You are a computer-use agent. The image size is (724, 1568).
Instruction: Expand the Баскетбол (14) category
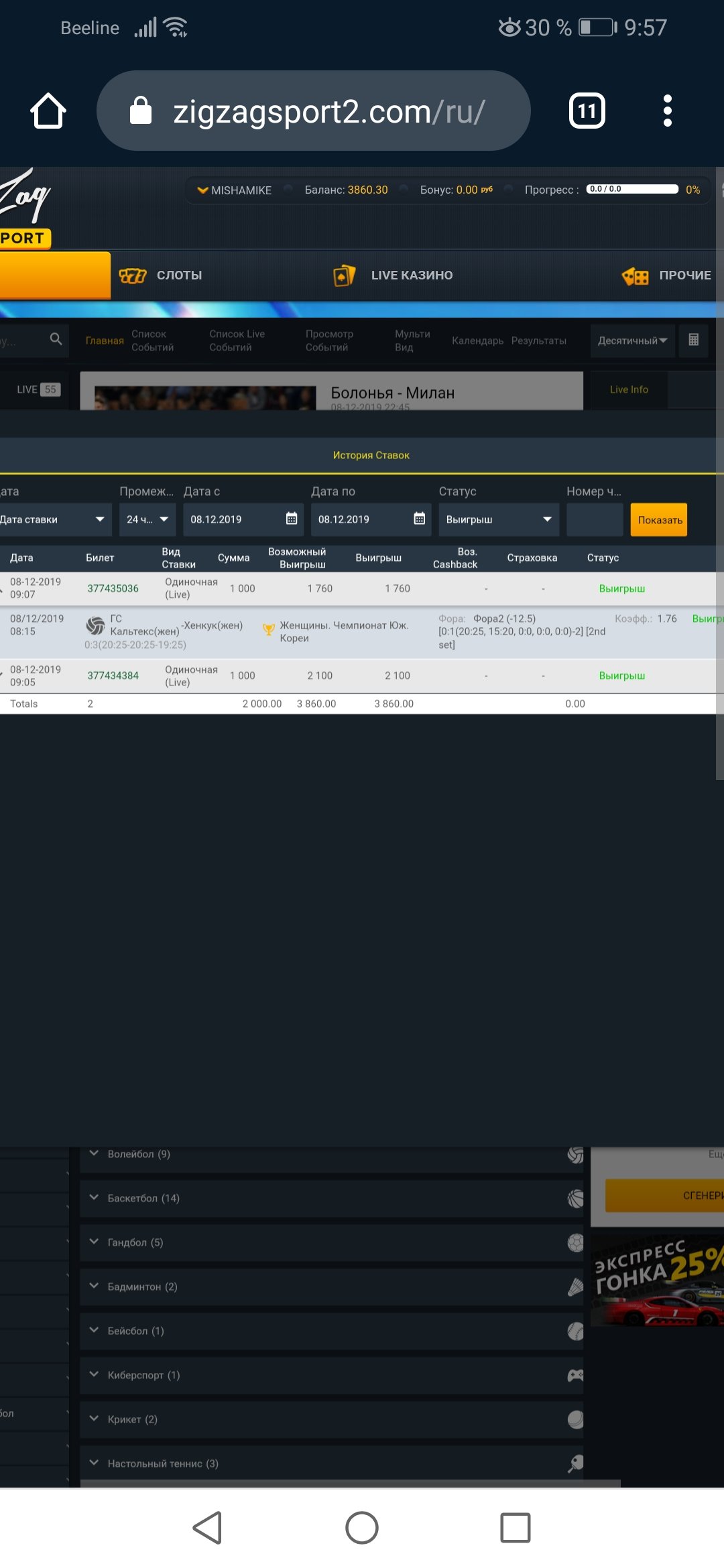tap(143, 1198)
